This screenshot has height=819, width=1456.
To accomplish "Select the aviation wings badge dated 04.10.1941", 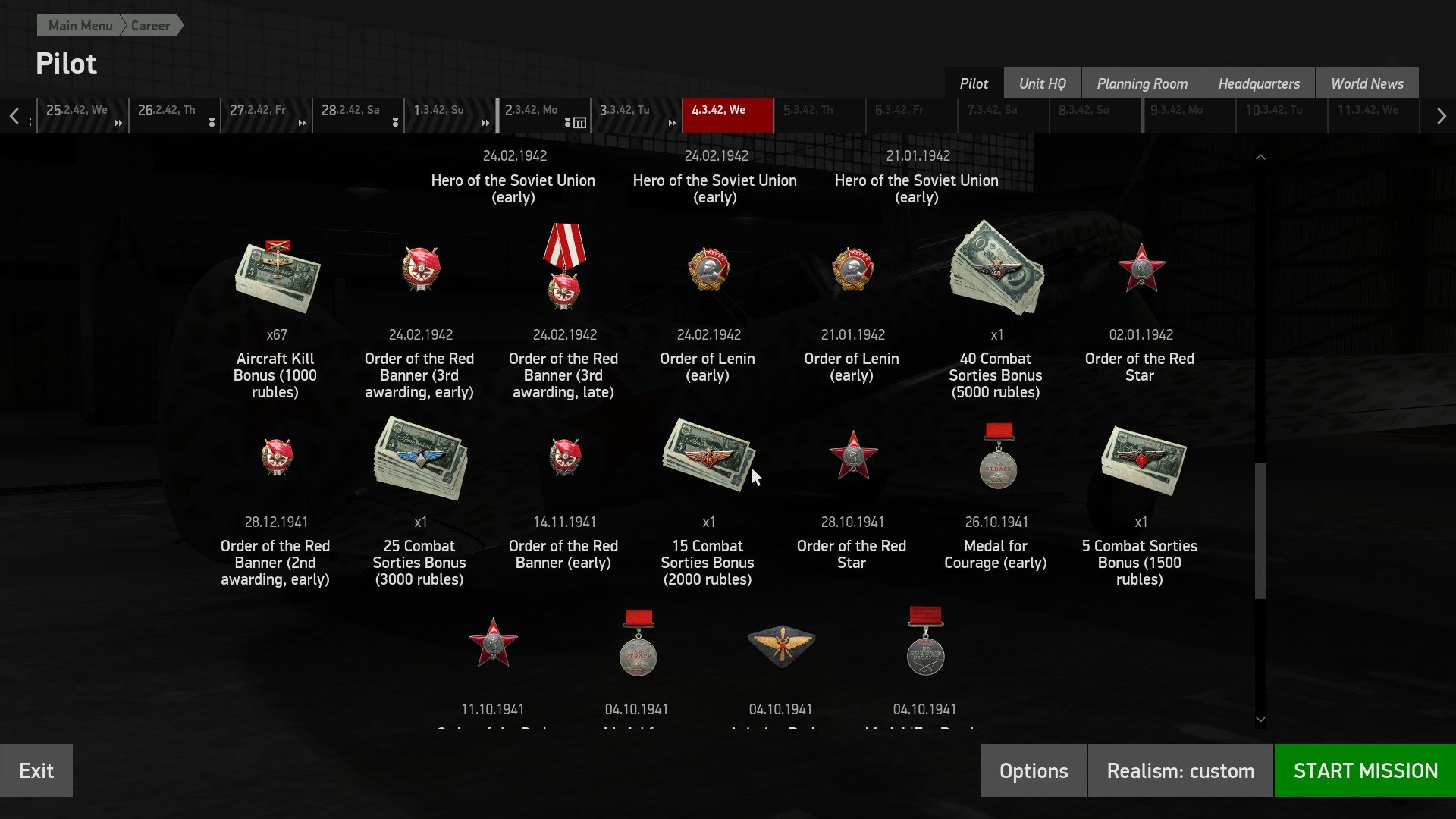I will (781, 645).
